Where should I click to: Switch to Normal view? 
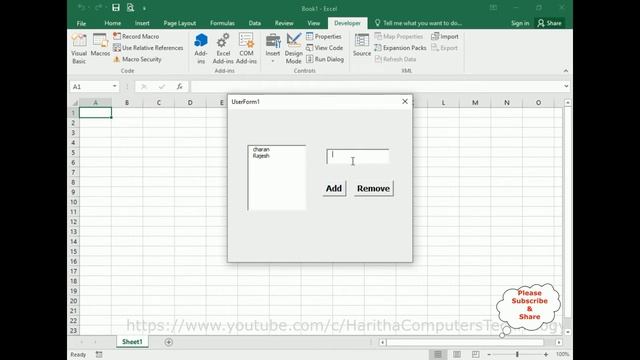click(438, 354)
